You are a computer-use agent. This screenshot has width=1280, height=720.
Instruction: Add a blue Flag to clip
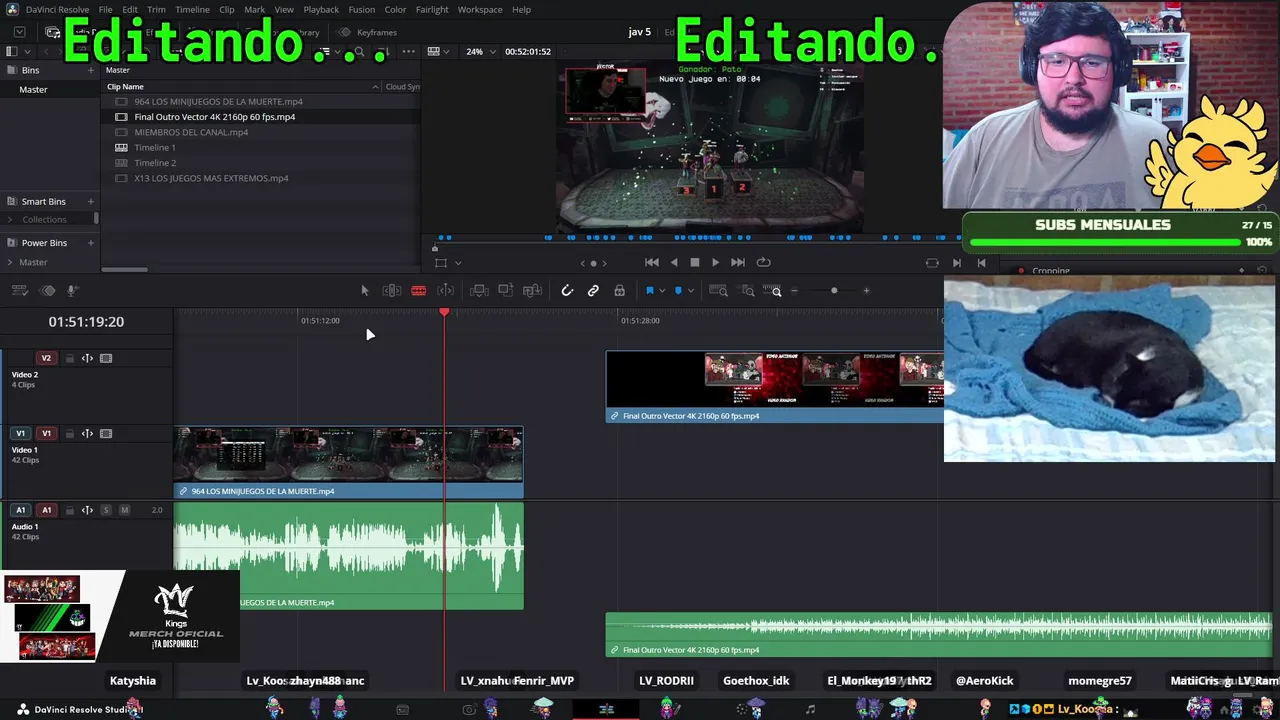649,291
